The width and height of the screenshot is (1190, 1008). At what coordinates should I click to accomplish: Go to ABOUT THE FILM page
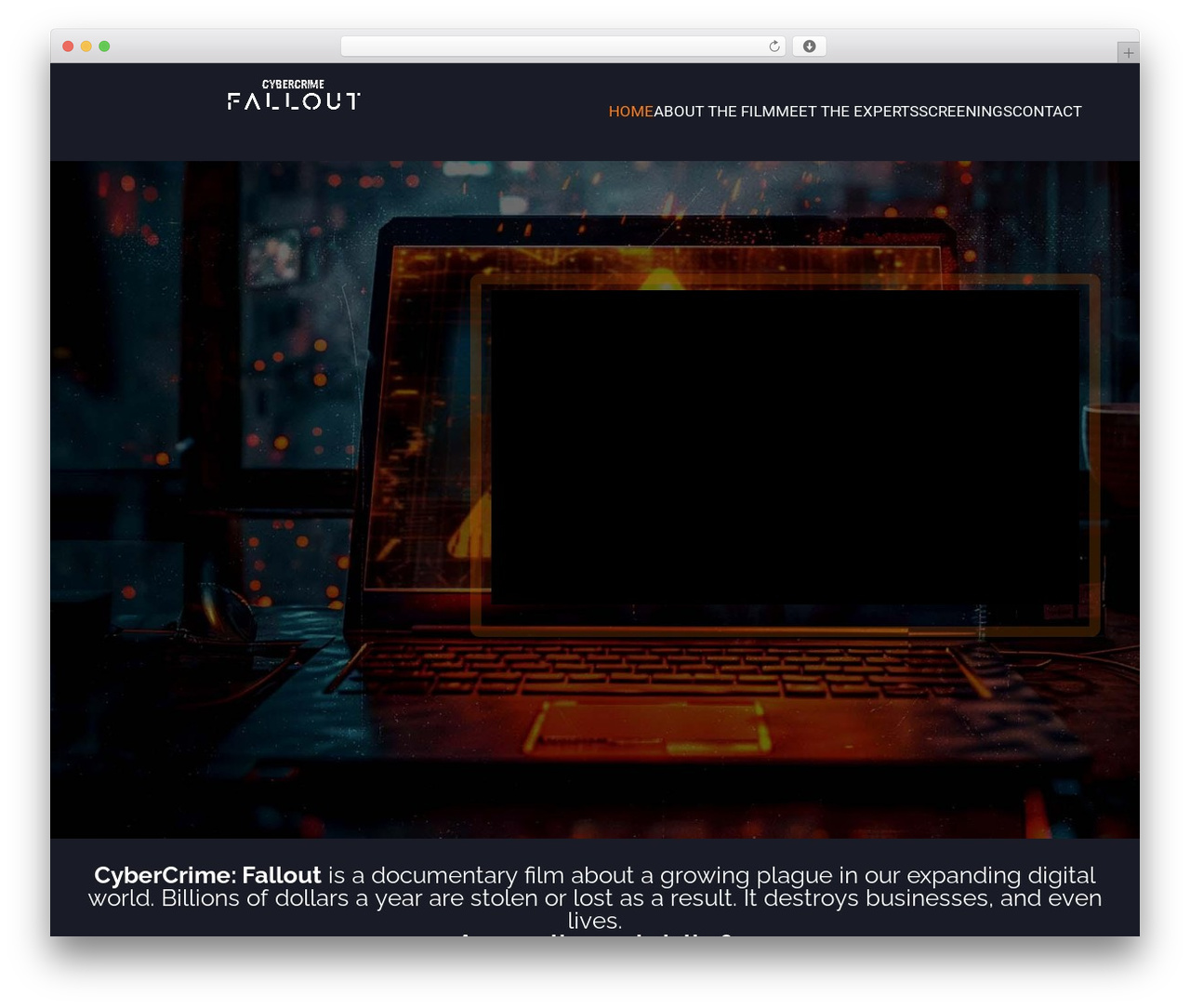point(715,112)
